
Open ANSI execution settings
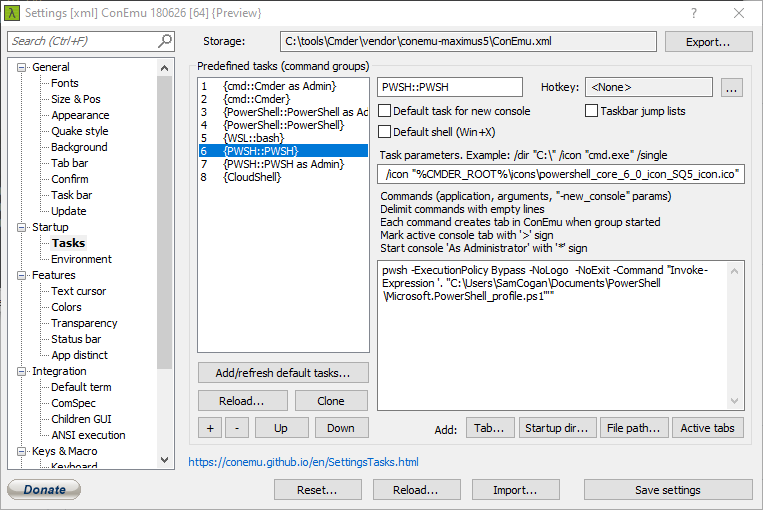coord(88,435)
